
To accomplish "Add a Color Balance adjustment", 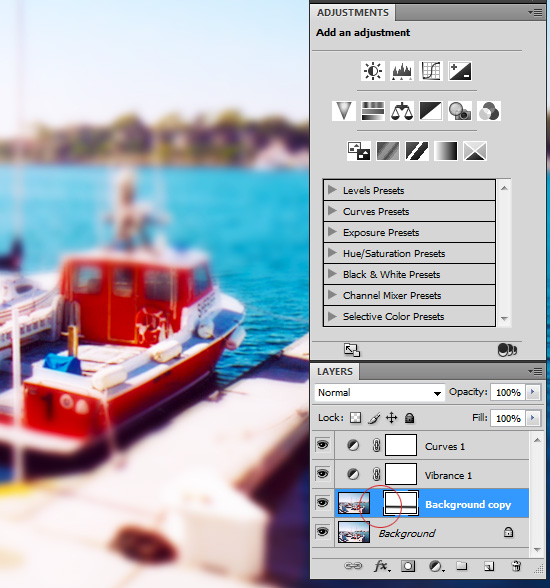I will pyautogui.click(x=402, y=111).
